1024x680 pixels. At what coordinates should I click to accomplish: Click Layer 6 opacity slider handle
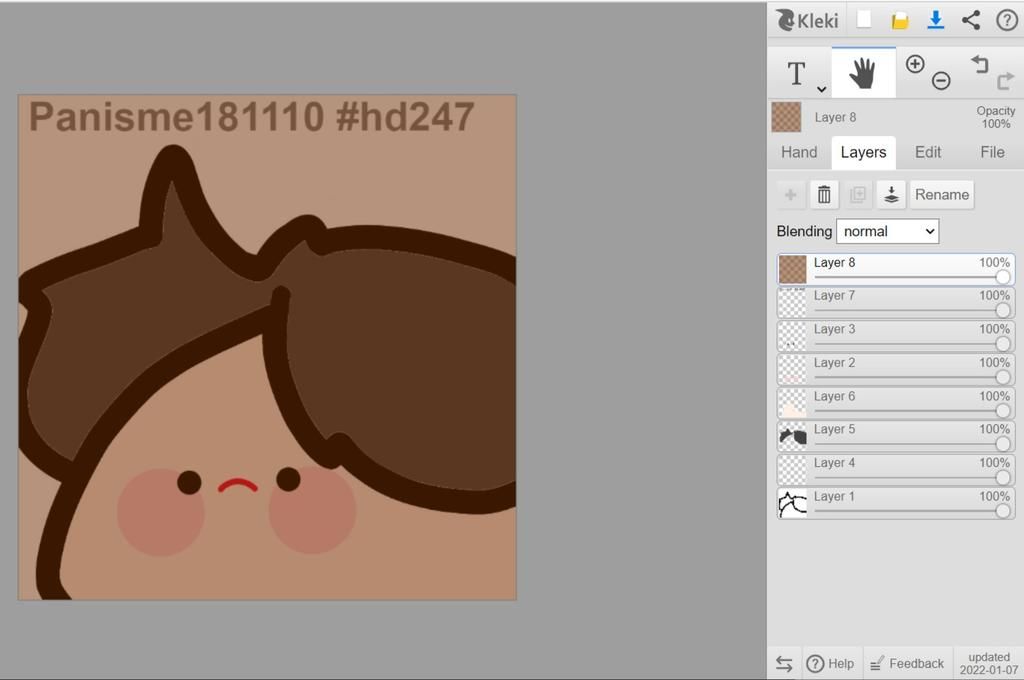point(1003,411)
